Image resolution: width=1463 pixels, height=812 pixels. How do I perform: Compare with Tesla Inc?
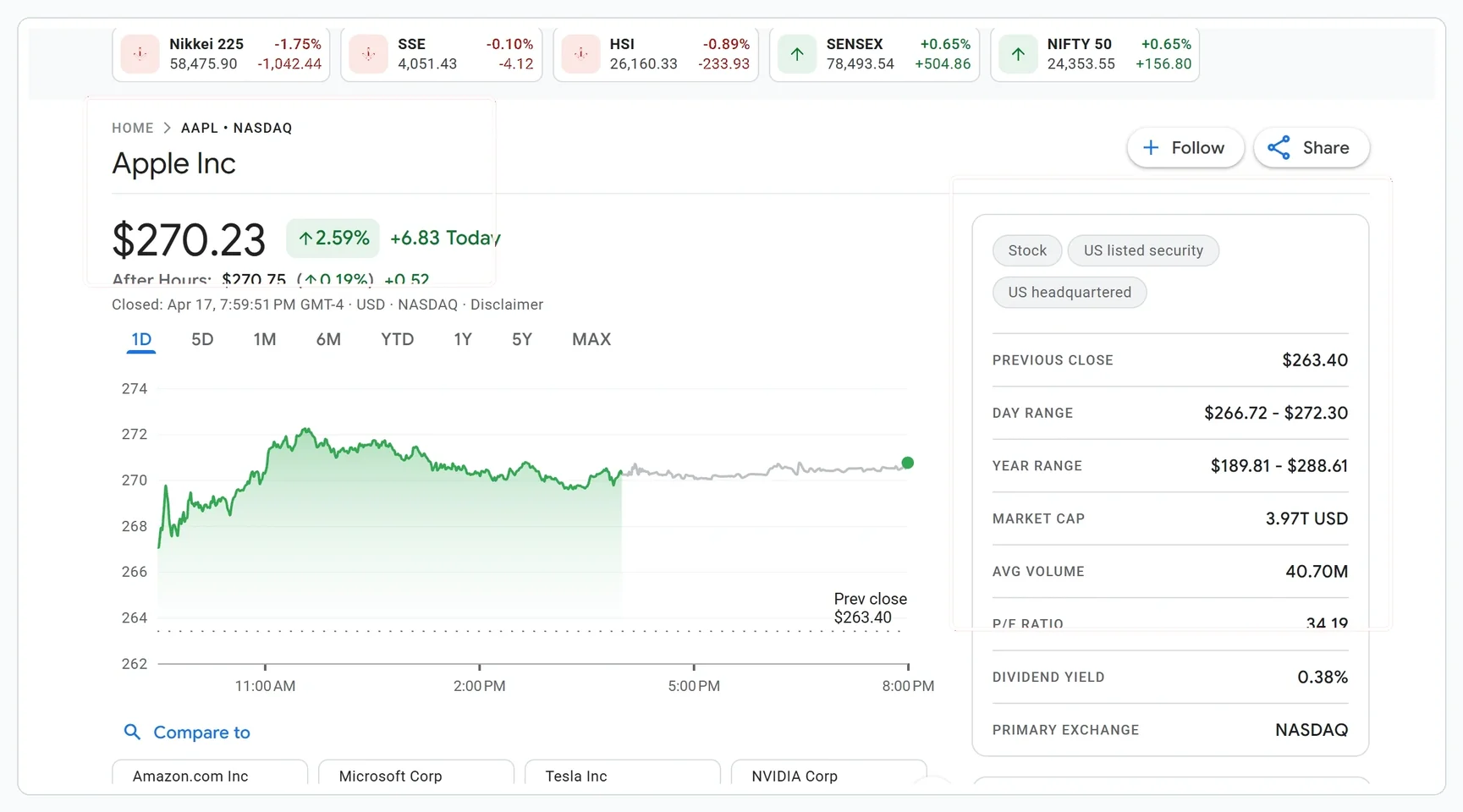[623, 774]
